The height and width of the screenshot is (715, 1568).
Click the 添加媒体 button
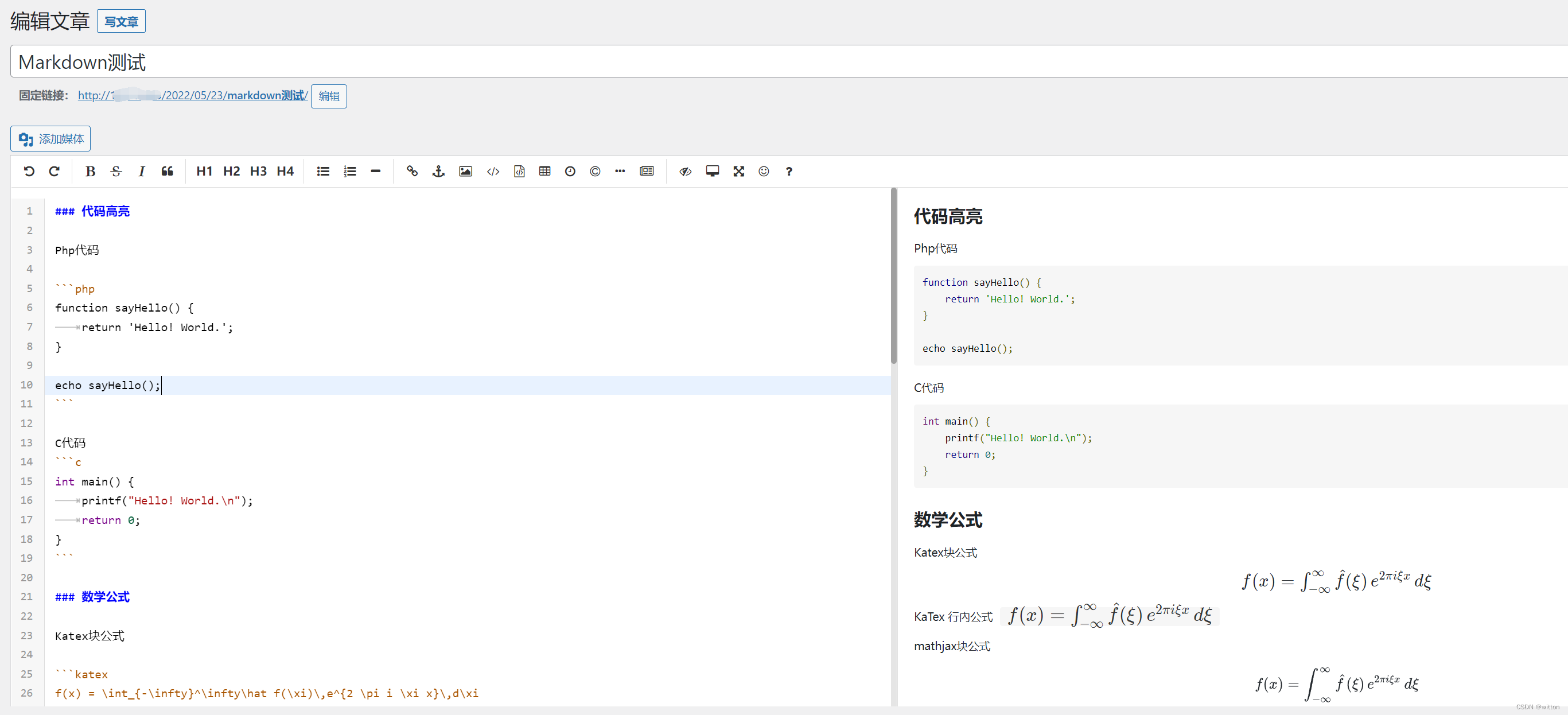coord(50,139)
